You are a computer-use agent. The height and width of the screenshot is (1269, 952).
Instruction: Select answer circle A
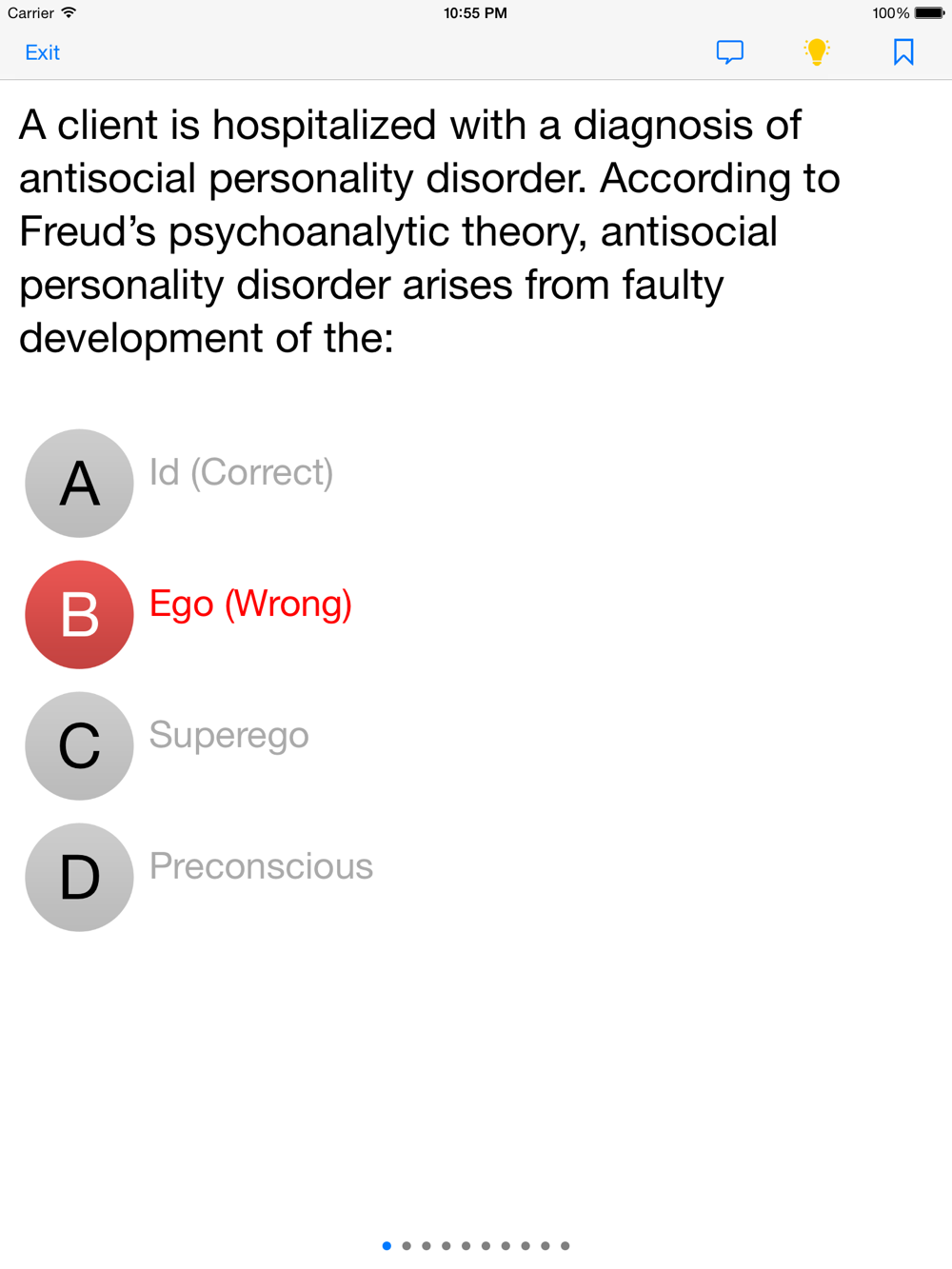coord(79,484)
